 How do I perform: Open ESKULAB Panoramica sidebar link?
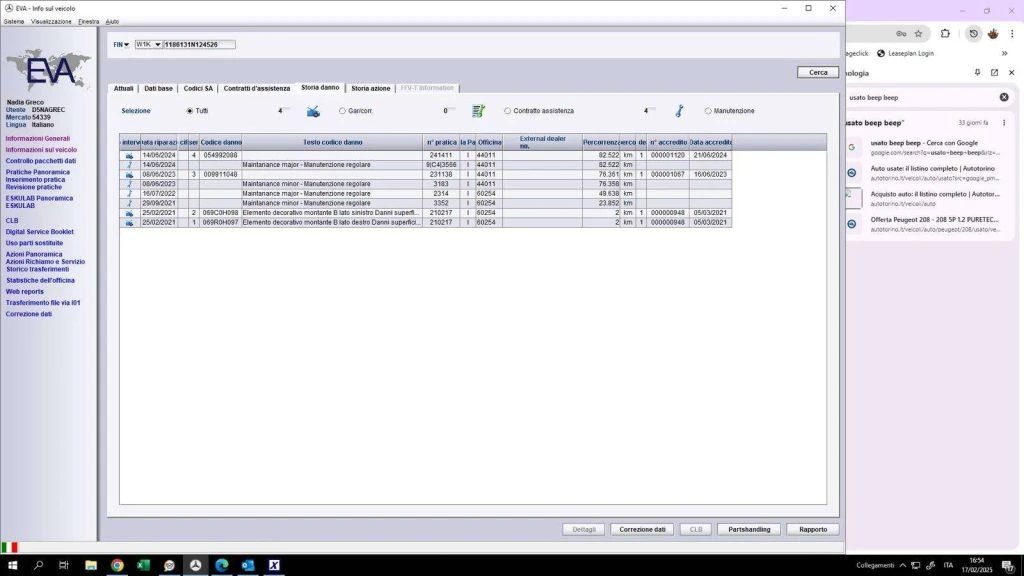[39, 199]
